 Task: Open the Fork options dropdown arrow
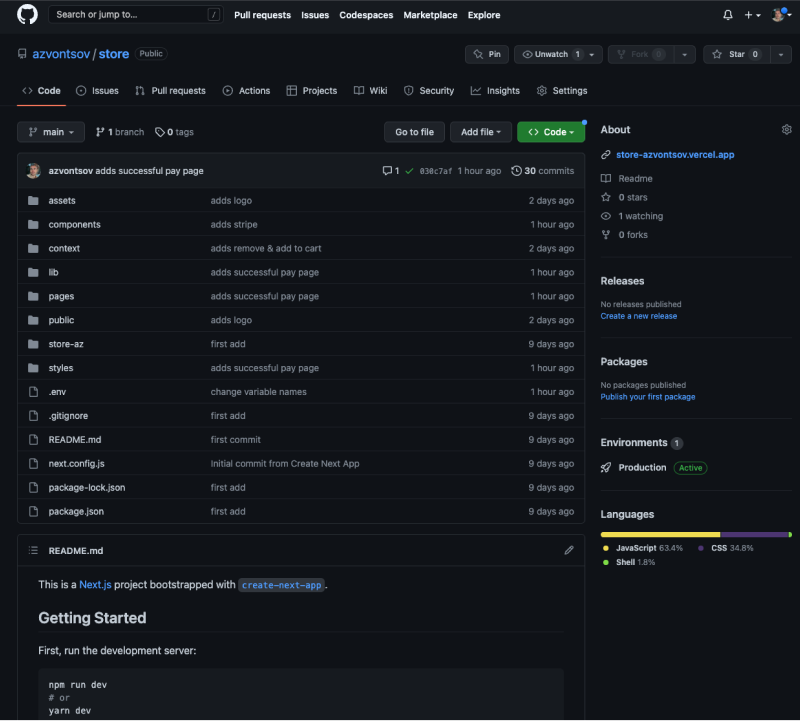(x=685, y=55)
